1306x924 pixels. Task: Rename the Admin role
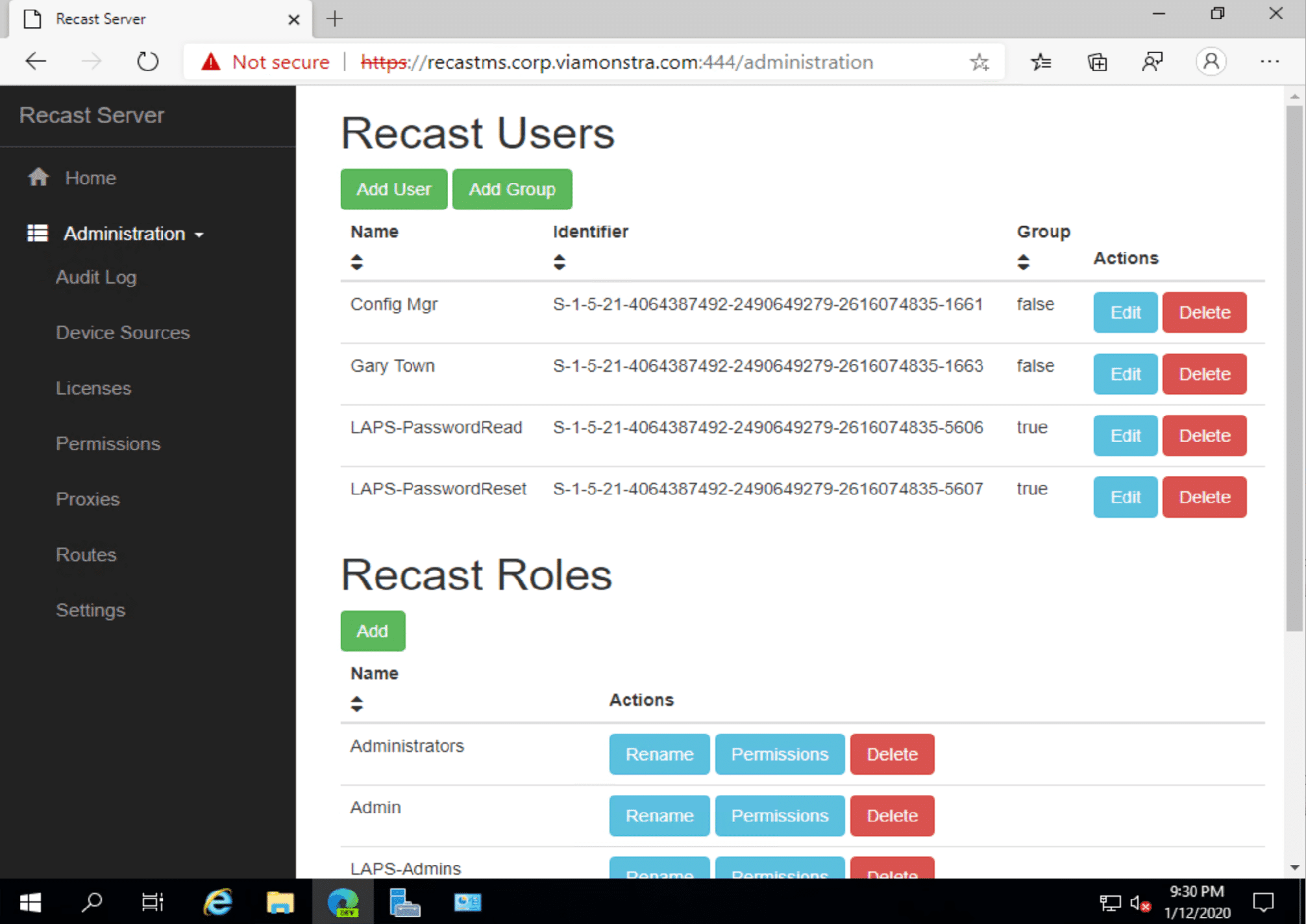(x=659, y=816)
